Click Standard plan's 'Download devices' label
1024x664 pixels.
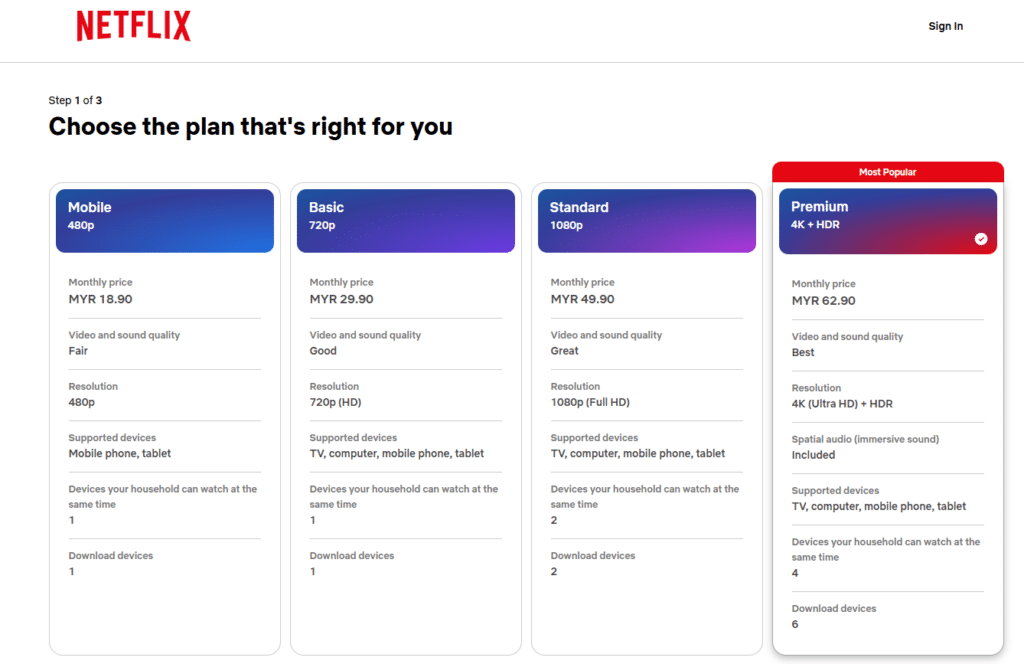tap(593, 555)
